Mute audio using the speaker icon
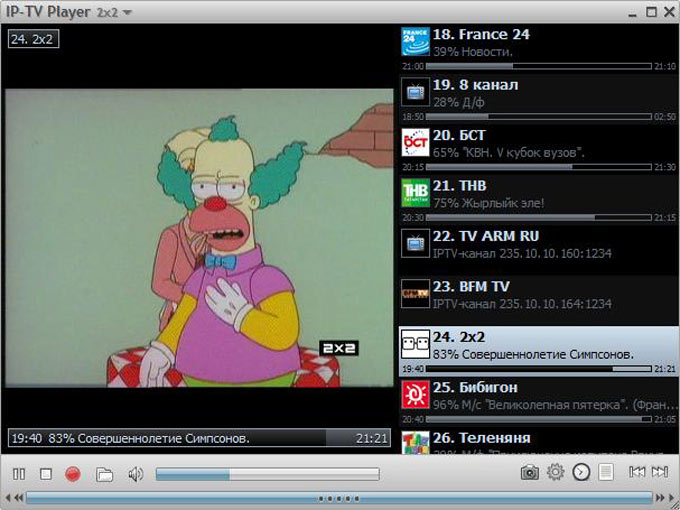The height and width of the screenshot is (510, 680). 135,474
